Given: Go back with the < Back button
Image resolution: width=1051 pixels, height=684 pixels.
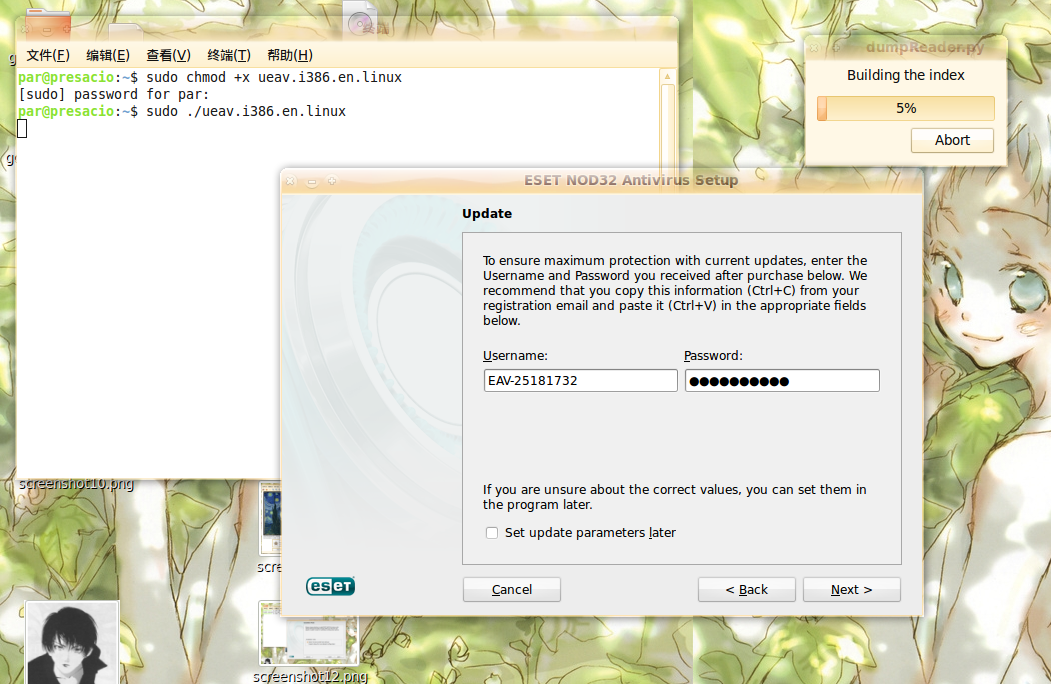Looking at the screenshot, I should 747,589.
